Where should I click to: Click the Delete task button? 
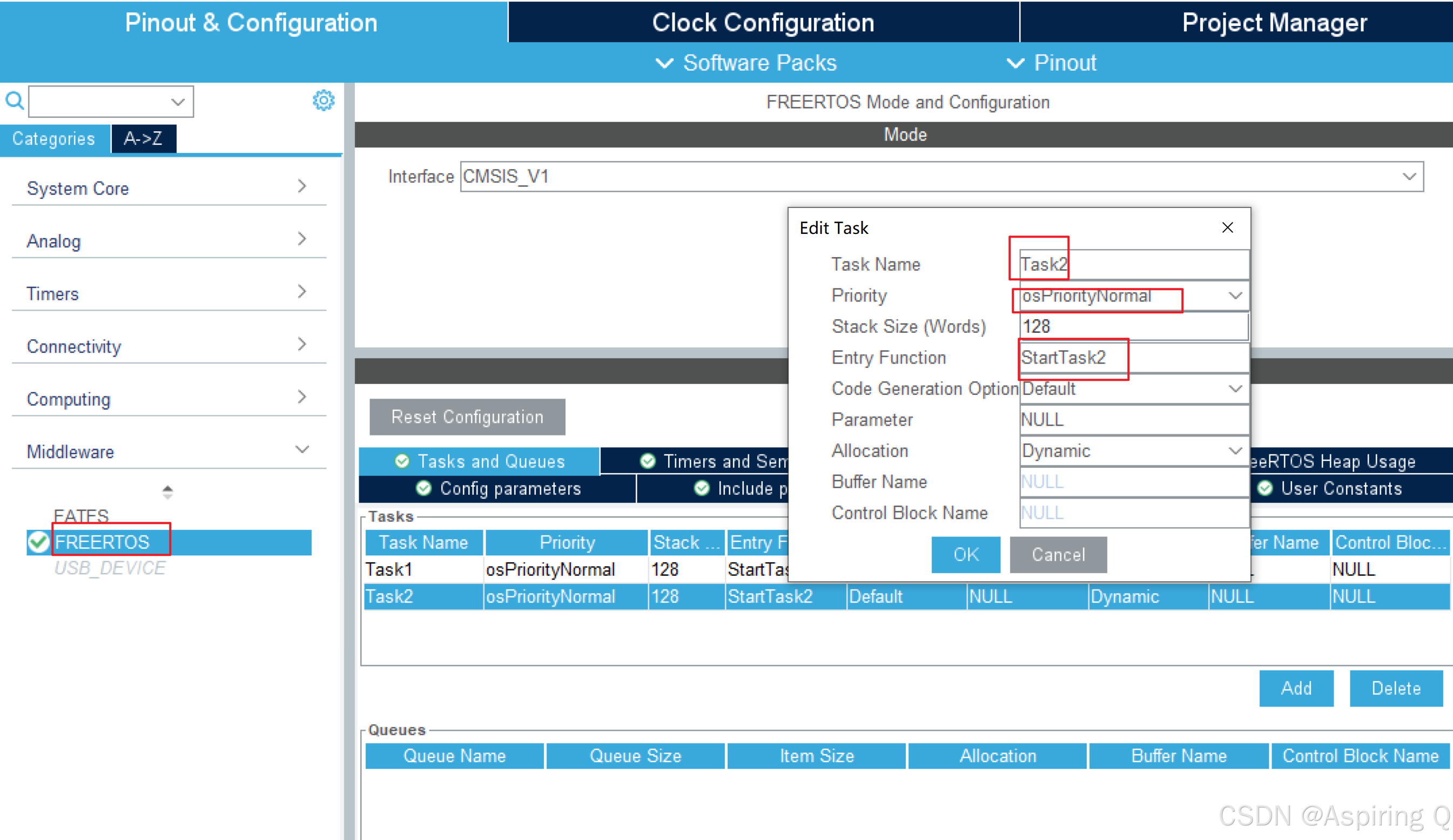pyautogui.click(x=1396, y=688)
